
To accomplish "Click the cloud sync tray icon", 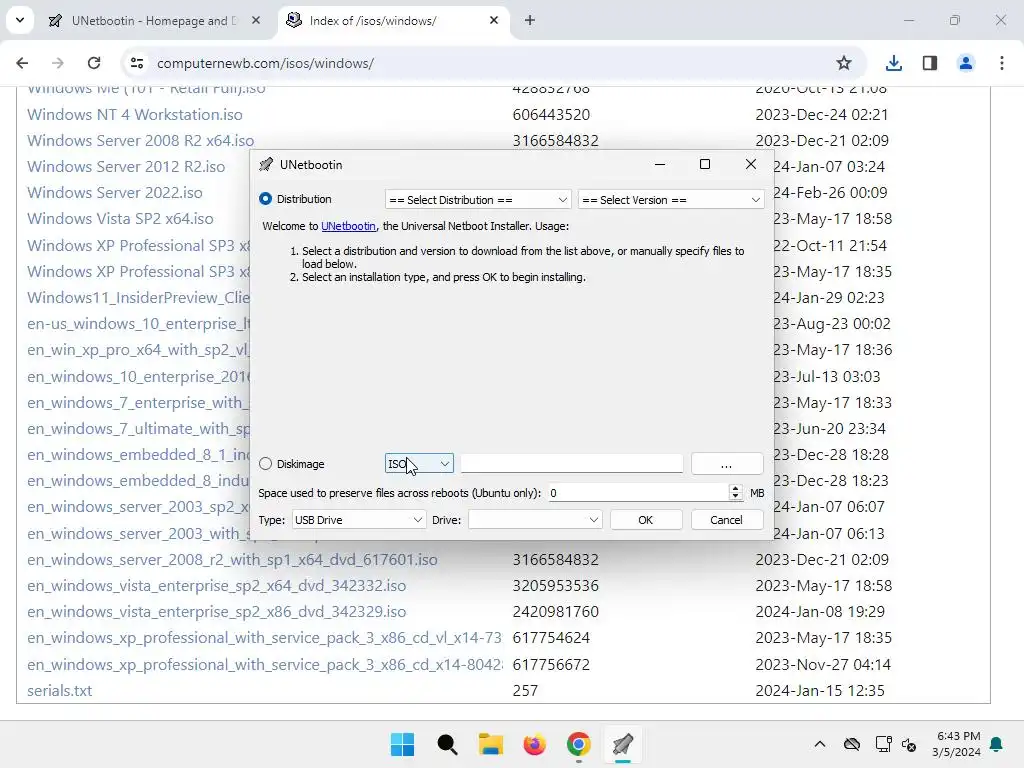I will click(x=852, y=744).
